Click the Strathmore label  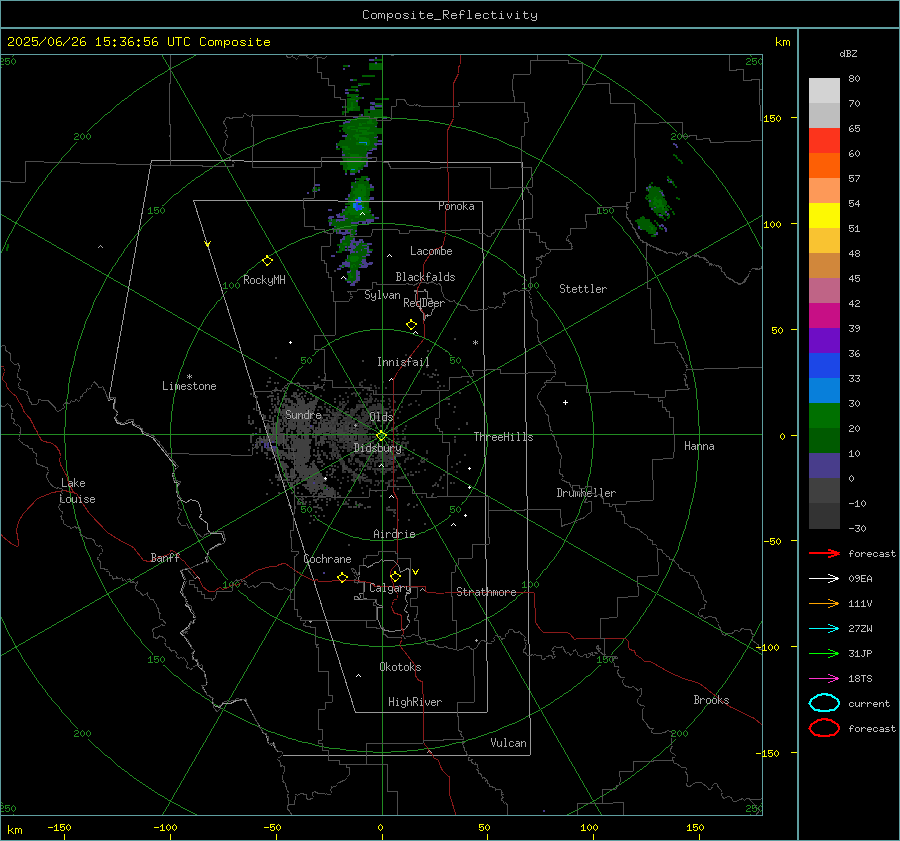point(486,592)
